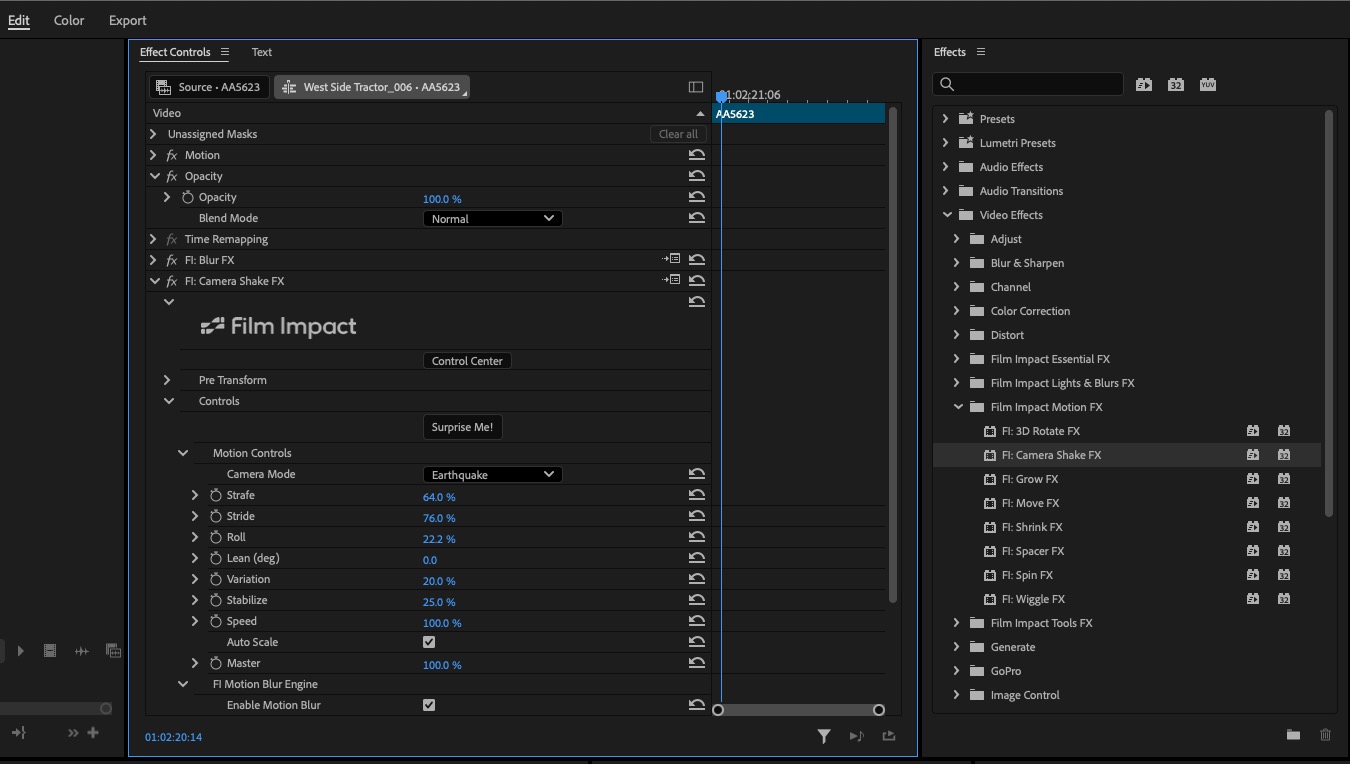Open the Blend Mode dropdown
Image resolution: width=1350 pixels, height=764 pixels.
pyautogui.click(x=492, y=218)
